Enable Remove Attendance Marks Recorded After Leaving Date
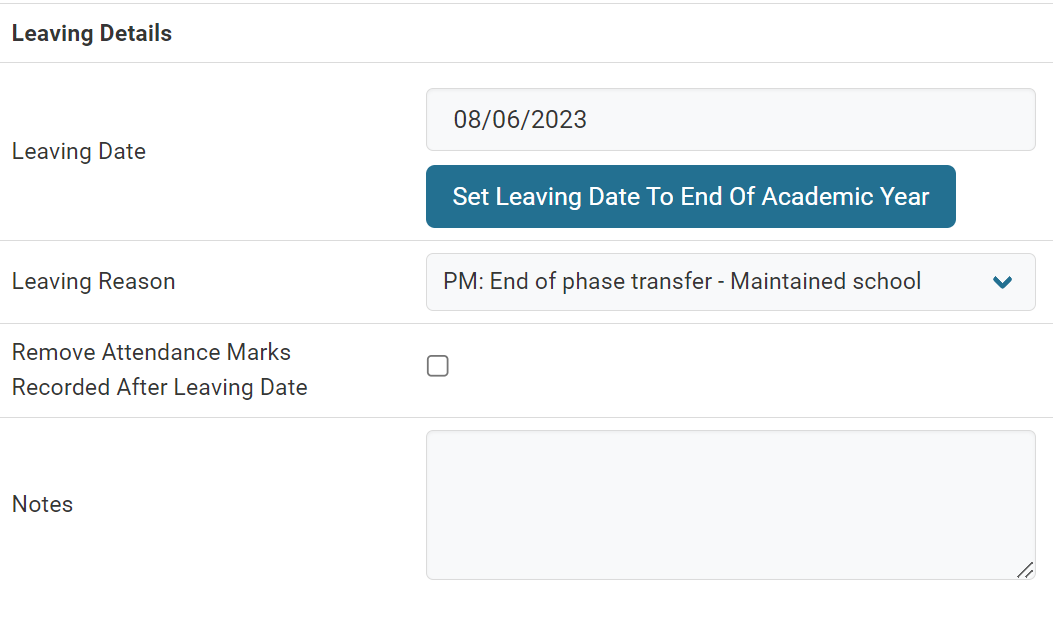This screenshot has height=623, width=1061. click(437, 366)
